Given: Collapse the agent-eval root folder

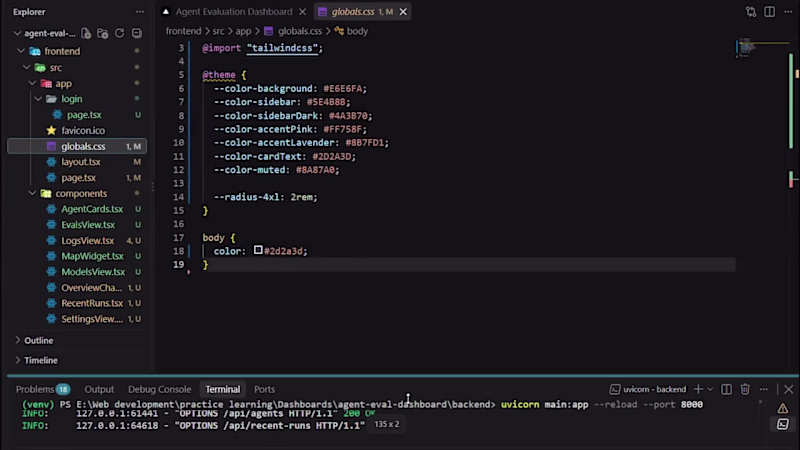Looking at the screenshot, I should 17,34.
